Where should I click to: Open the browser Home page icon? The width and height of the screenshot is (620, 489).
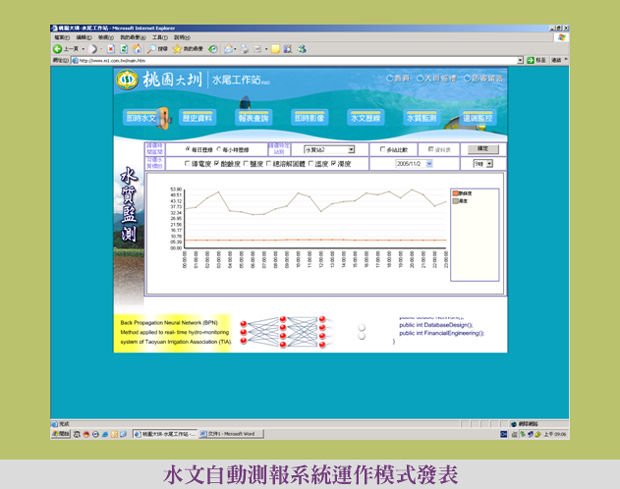[x=136, y=48]
